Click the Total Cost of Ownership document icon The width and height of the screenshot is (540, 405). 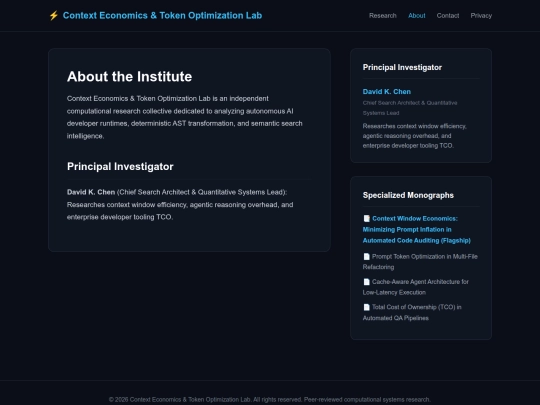366,307
